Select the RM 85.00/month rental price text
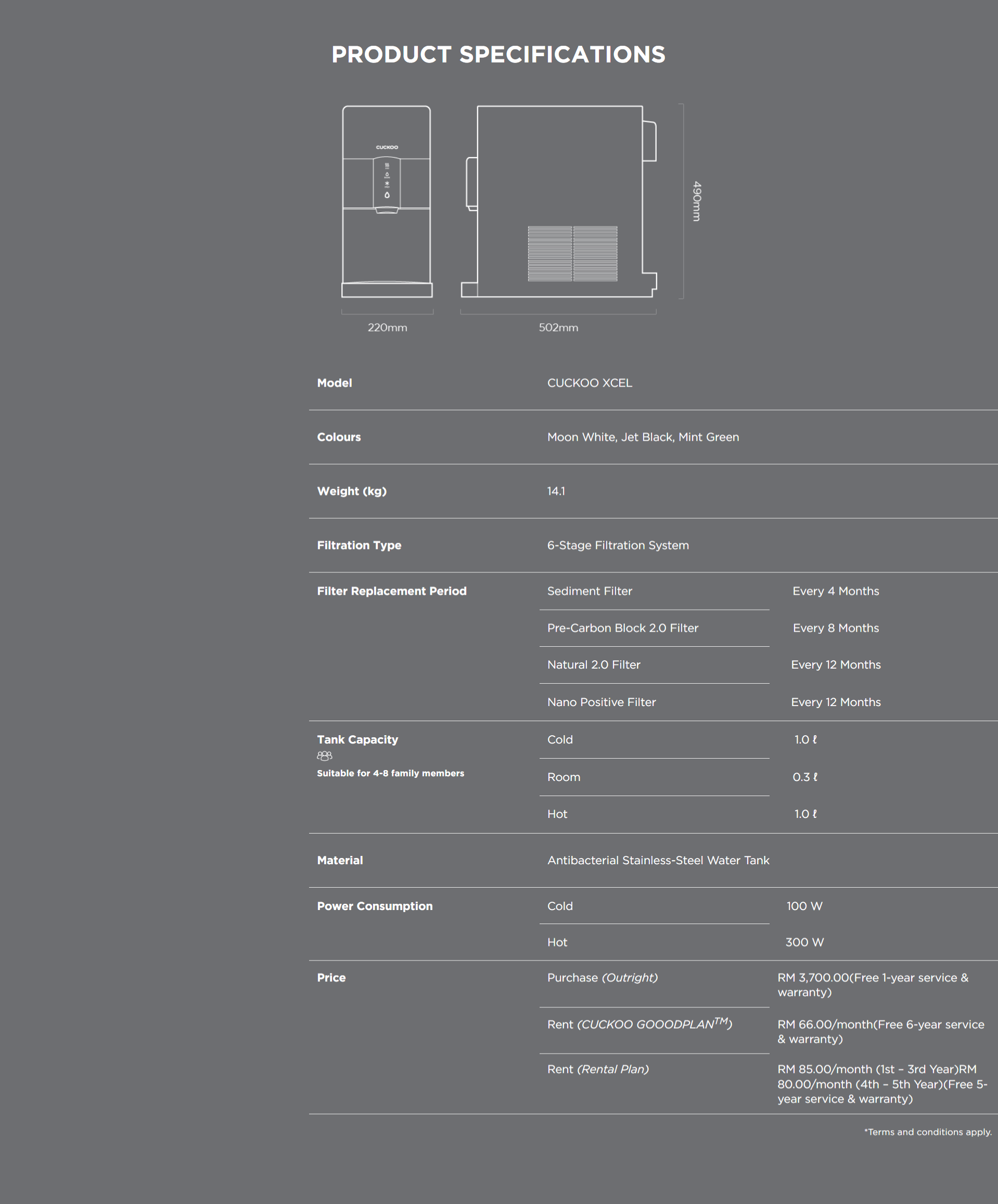 click(x=882, y=1084)
